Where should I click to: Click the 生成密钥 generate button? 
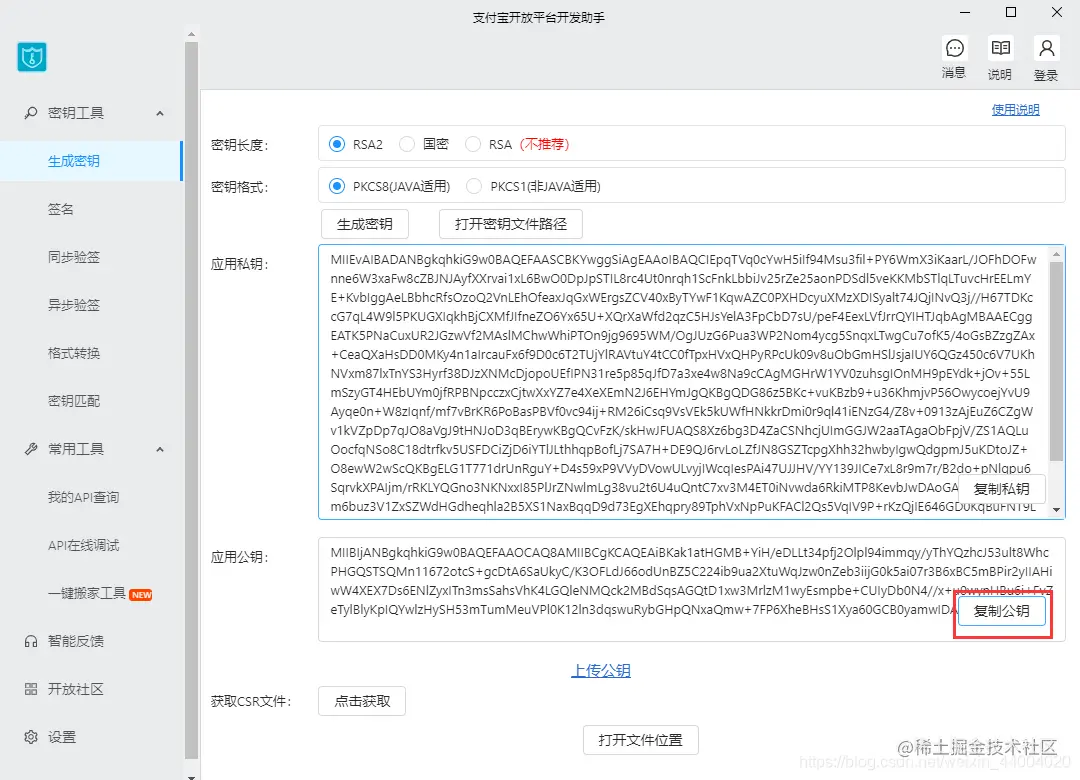pyautogui.click(x=364, y=224)
